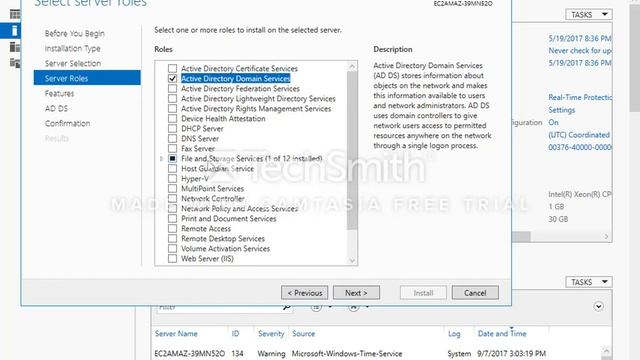Go to Installation Type step

[x=73, y=48]
